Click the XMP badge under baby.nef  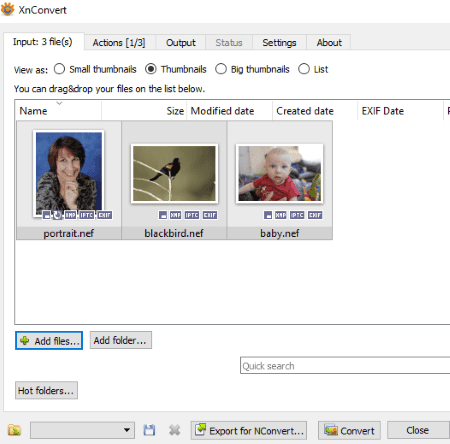[x=280, y=215]
